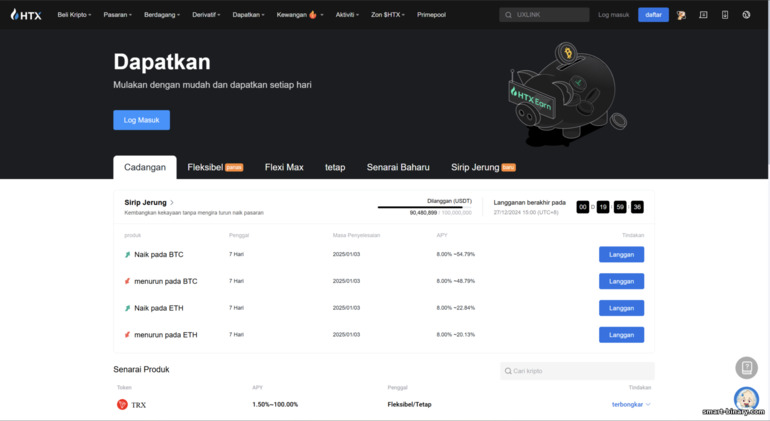Focus the UXLINK search field in header
Viewport: 770px width, 421px height.
[544, 15]
